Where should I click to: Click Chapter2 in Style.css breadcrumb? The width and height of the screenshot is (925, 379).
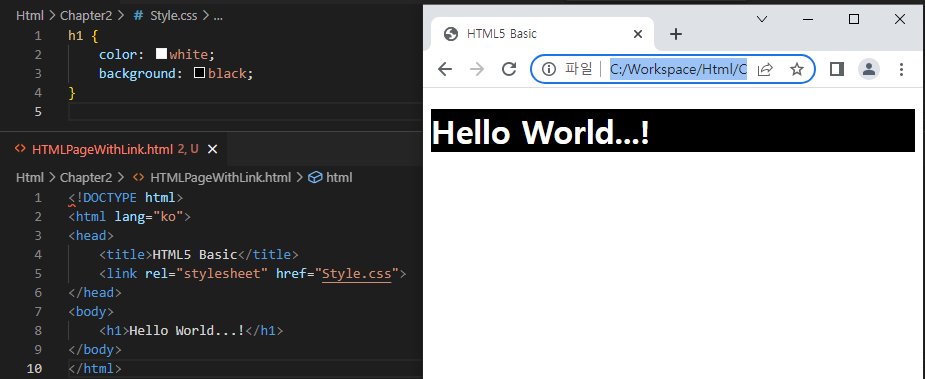coord(86,16)
